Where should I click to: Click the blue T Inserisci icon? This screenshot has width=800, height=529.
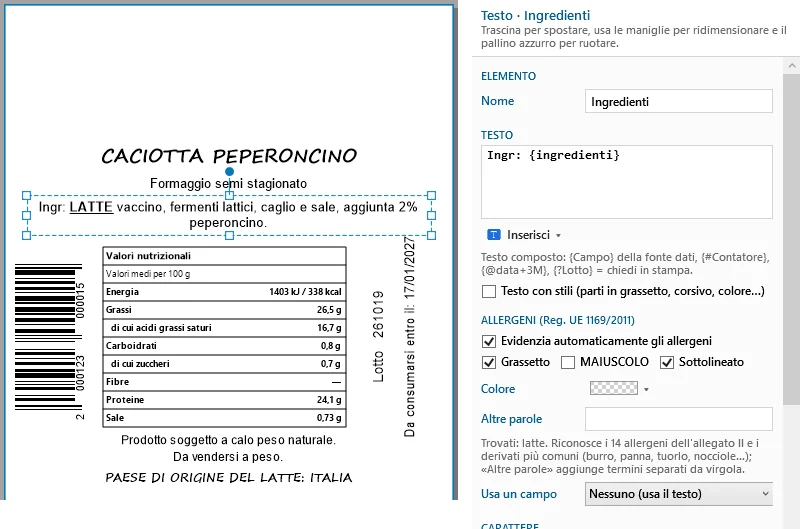(493, 235)
